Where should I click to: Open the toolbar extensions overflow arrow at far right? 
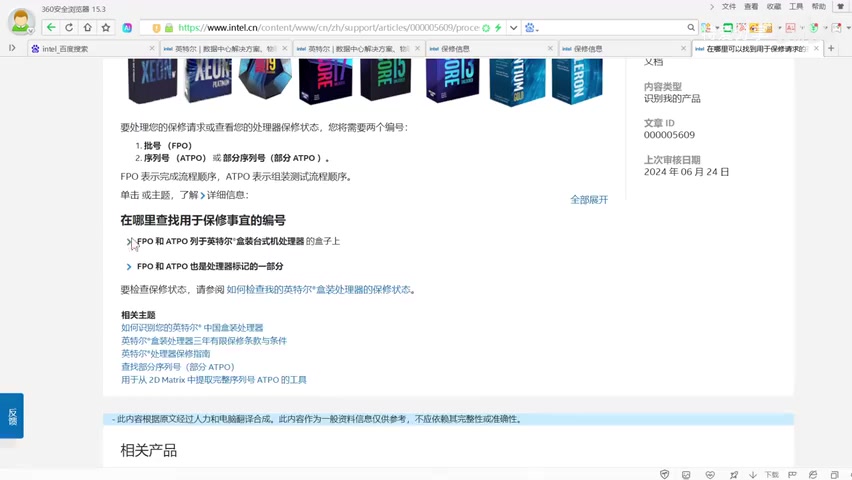[849, 28]
